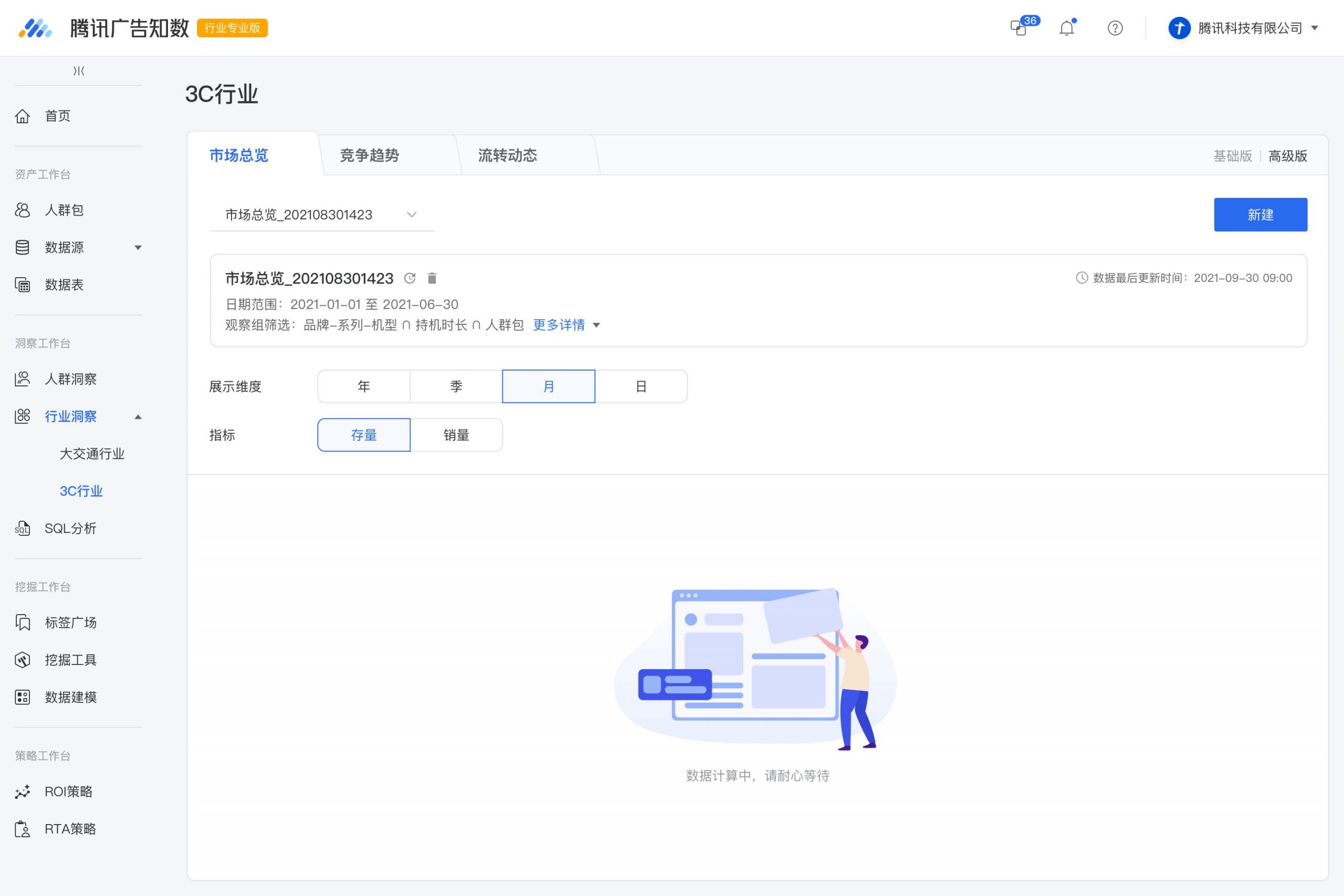Open the help question mark icon
Screen dimensions: 1344x896
(x=1115, y=28)
